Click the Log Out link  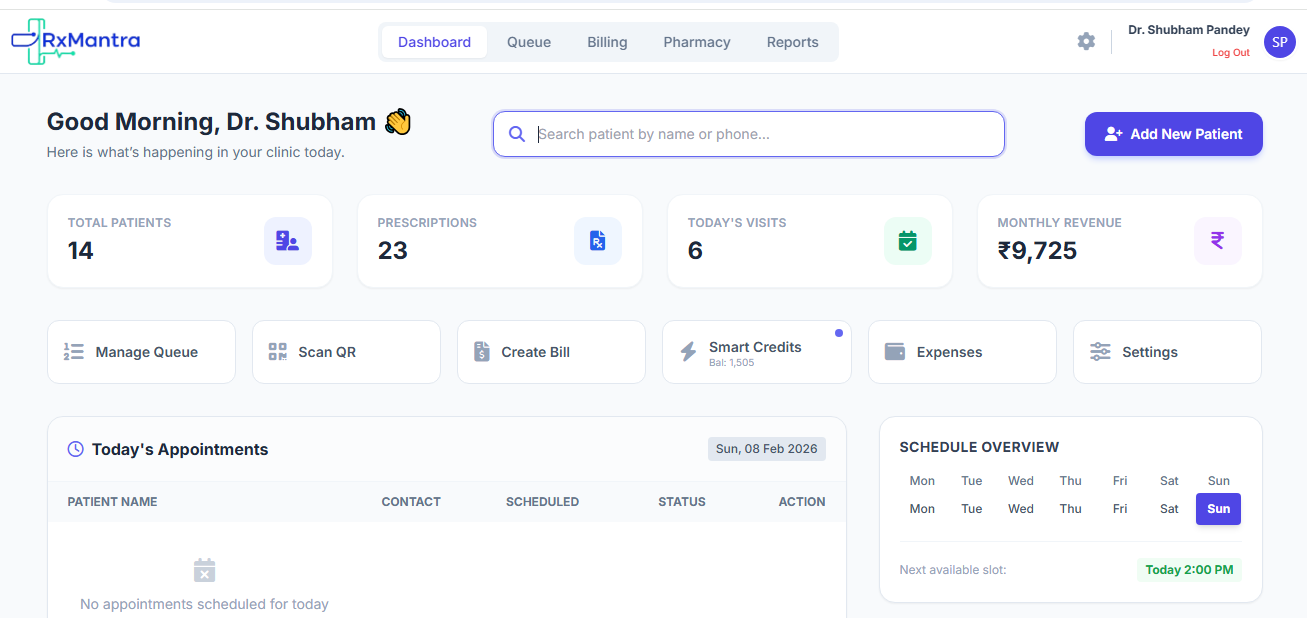[x=1230, y=52]
